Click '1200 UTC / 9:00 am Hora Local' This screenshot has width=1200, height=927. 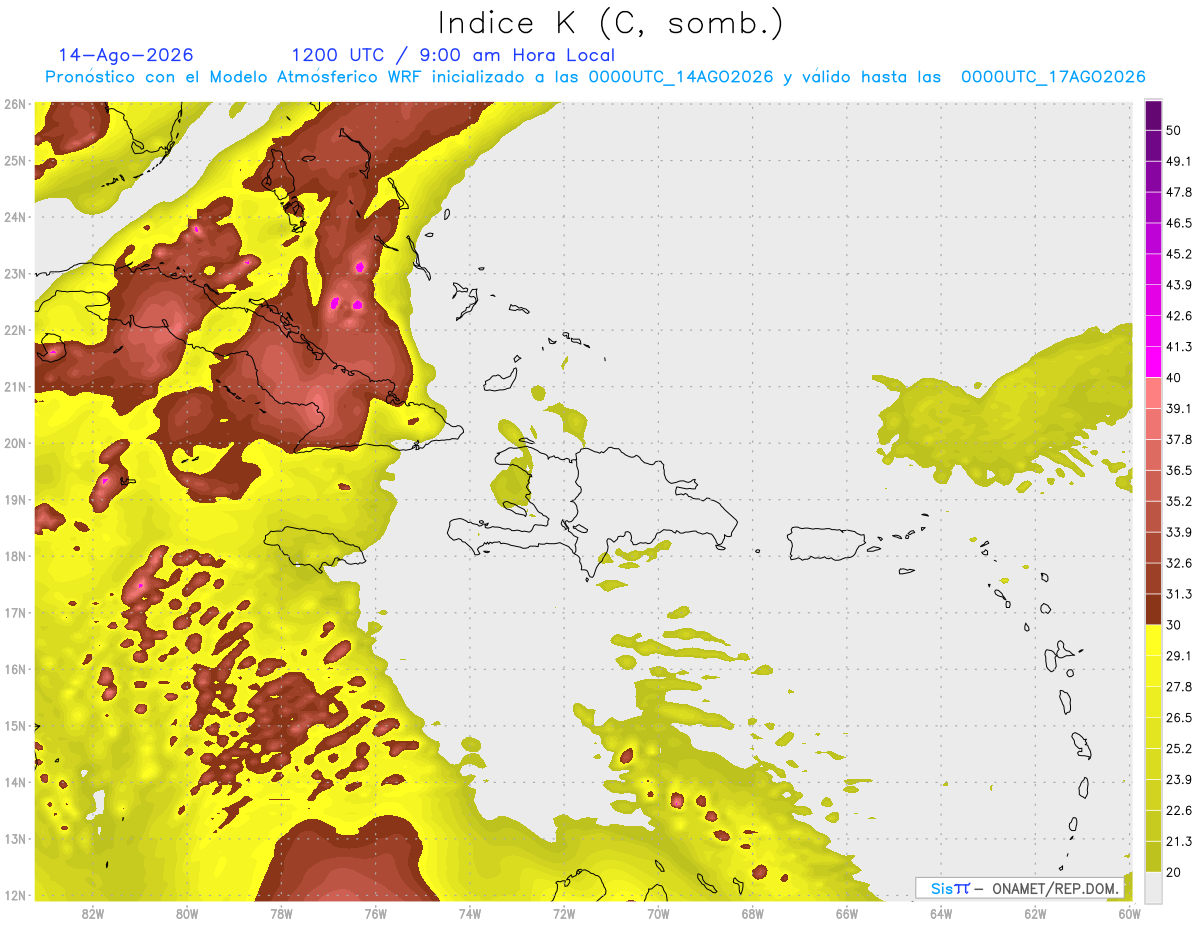coord(453,55)
